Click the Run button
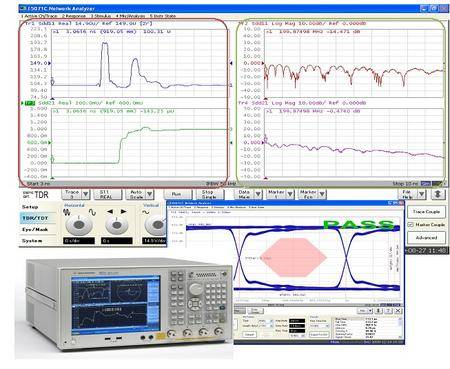This screenshot has height=369, width=450. tap(177, 194)
